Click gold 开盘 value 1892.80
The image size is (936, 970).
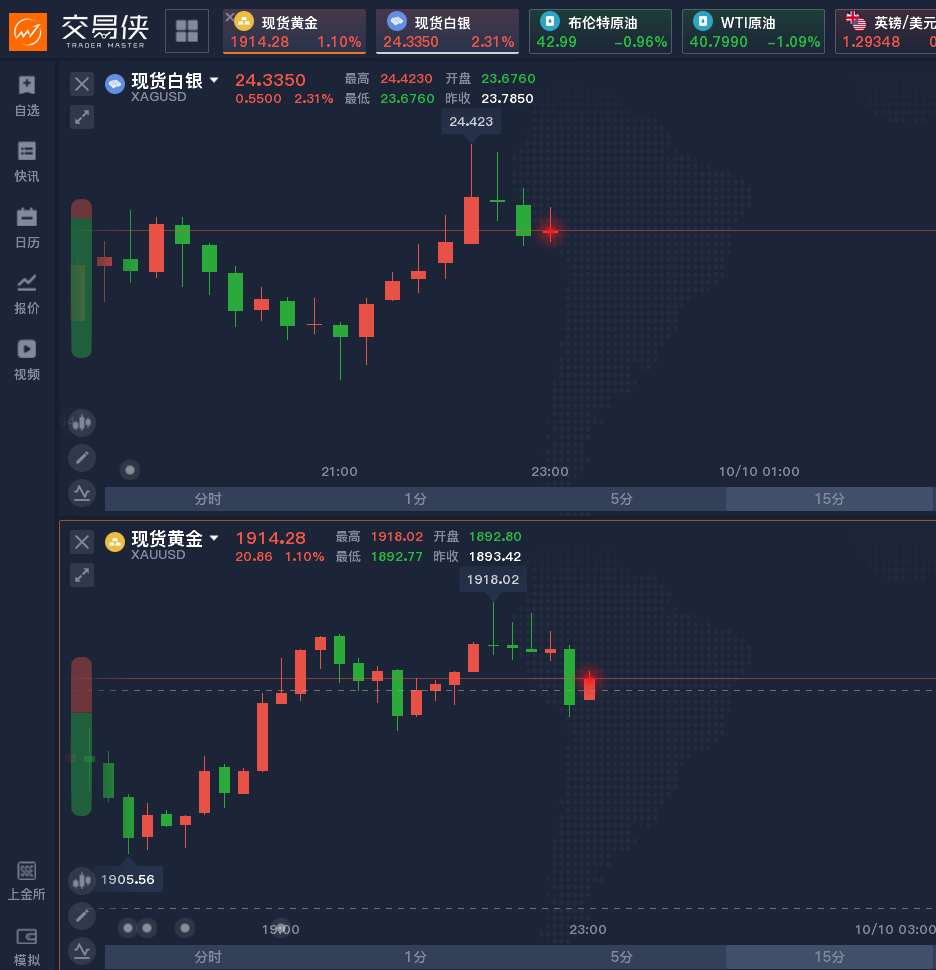(x=495, y=536)
